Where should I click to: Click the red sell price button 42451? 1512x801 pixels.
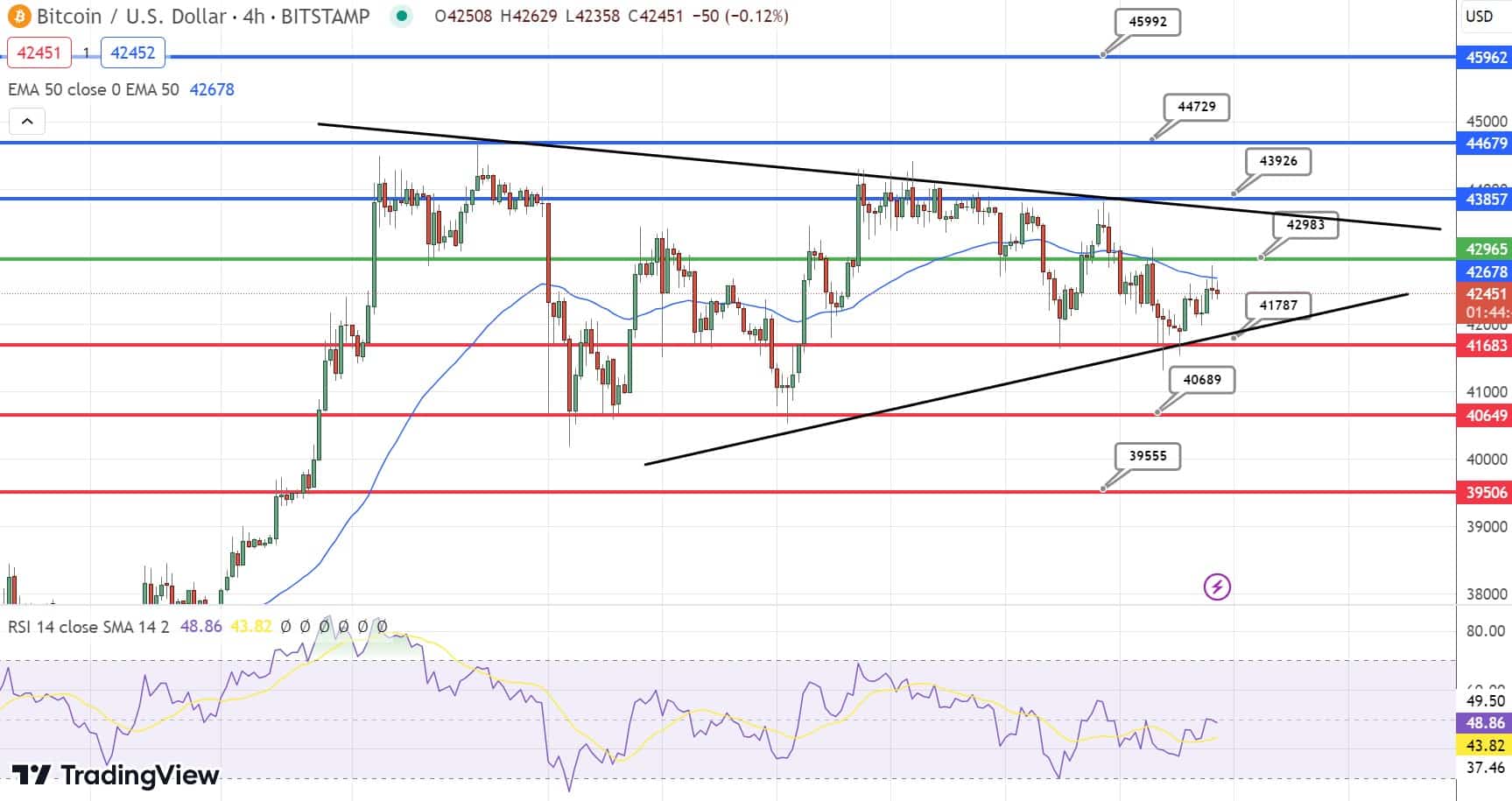[x=39, y=53]
